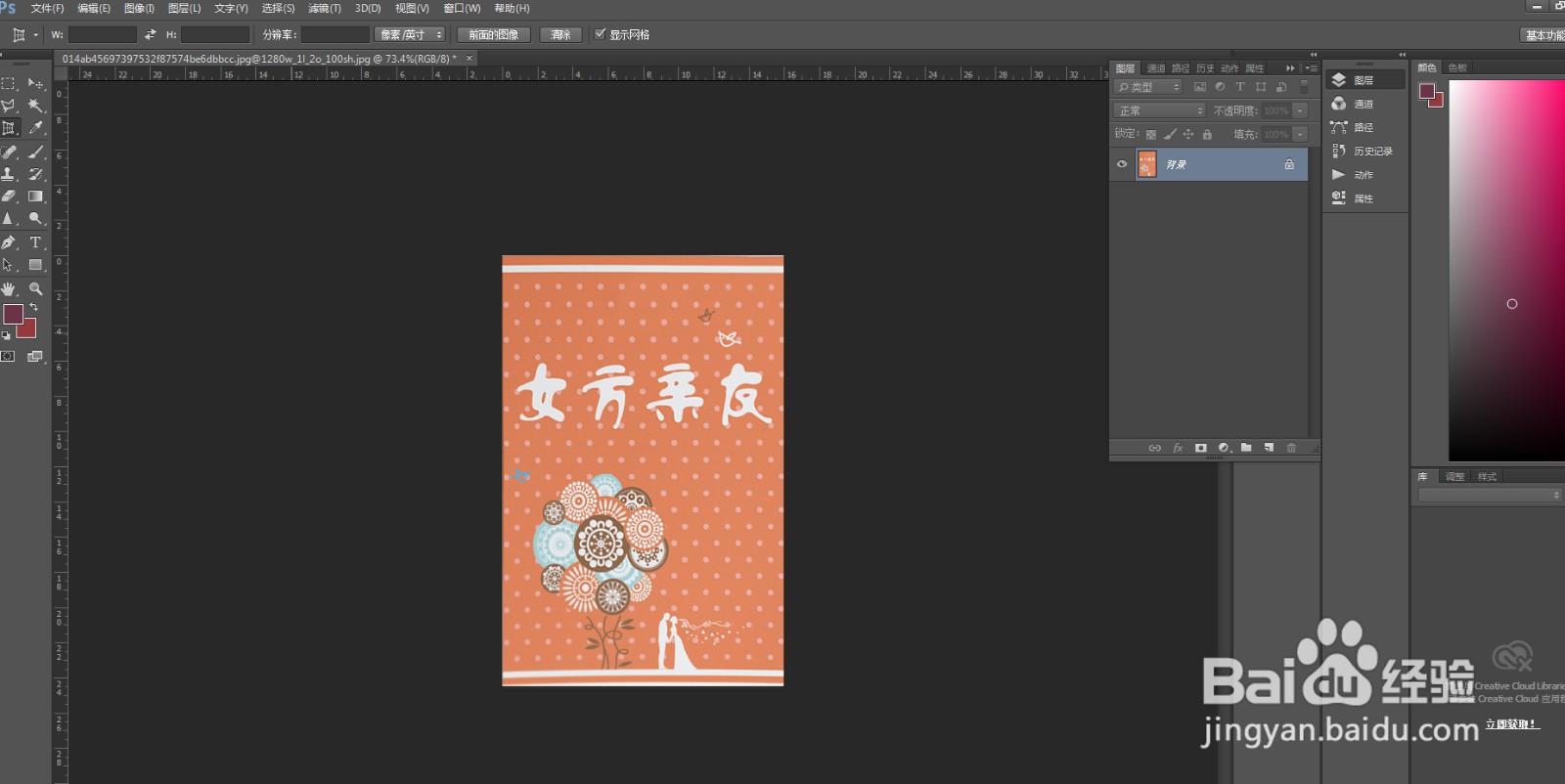Toggle Quick Mask mode

9,357
